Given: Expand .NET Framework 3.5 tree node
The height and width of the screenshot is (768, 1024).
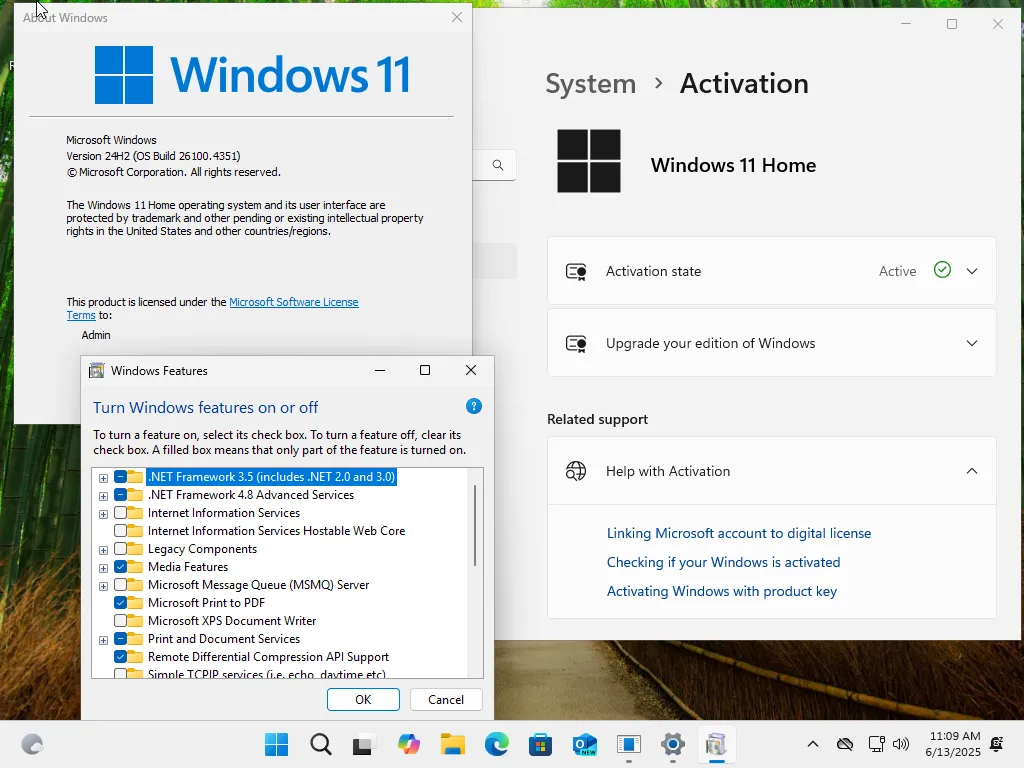Looking at the screenshot, I should pyautogui.click(x=103, y=478).
